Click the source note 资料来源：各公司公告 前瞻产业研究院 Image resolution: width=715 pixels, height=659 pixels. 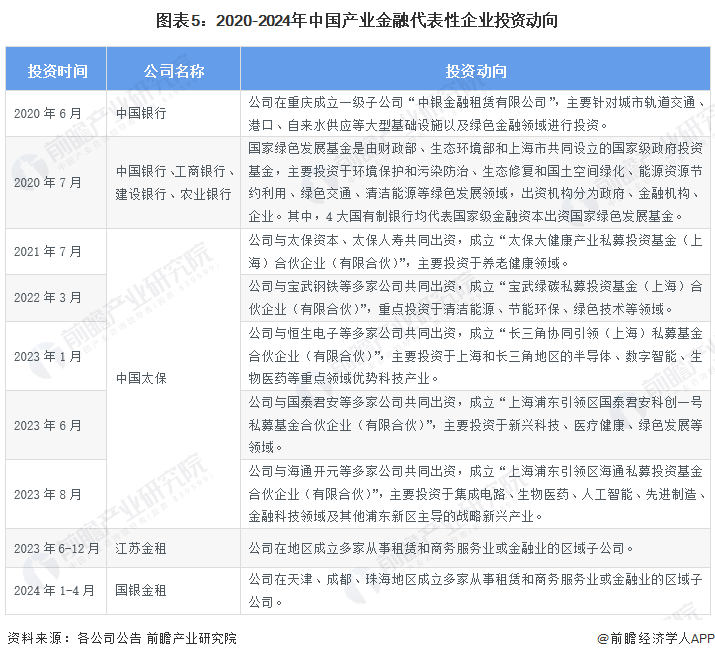[122, 638]
